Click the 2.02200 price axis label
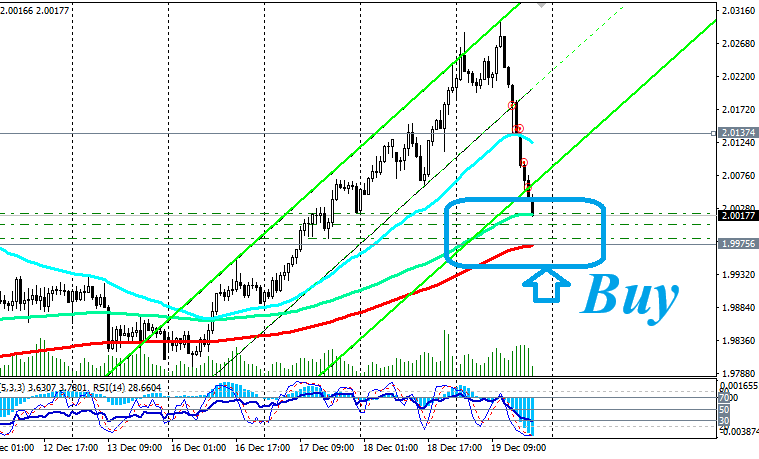 click(x=738, y=76)
